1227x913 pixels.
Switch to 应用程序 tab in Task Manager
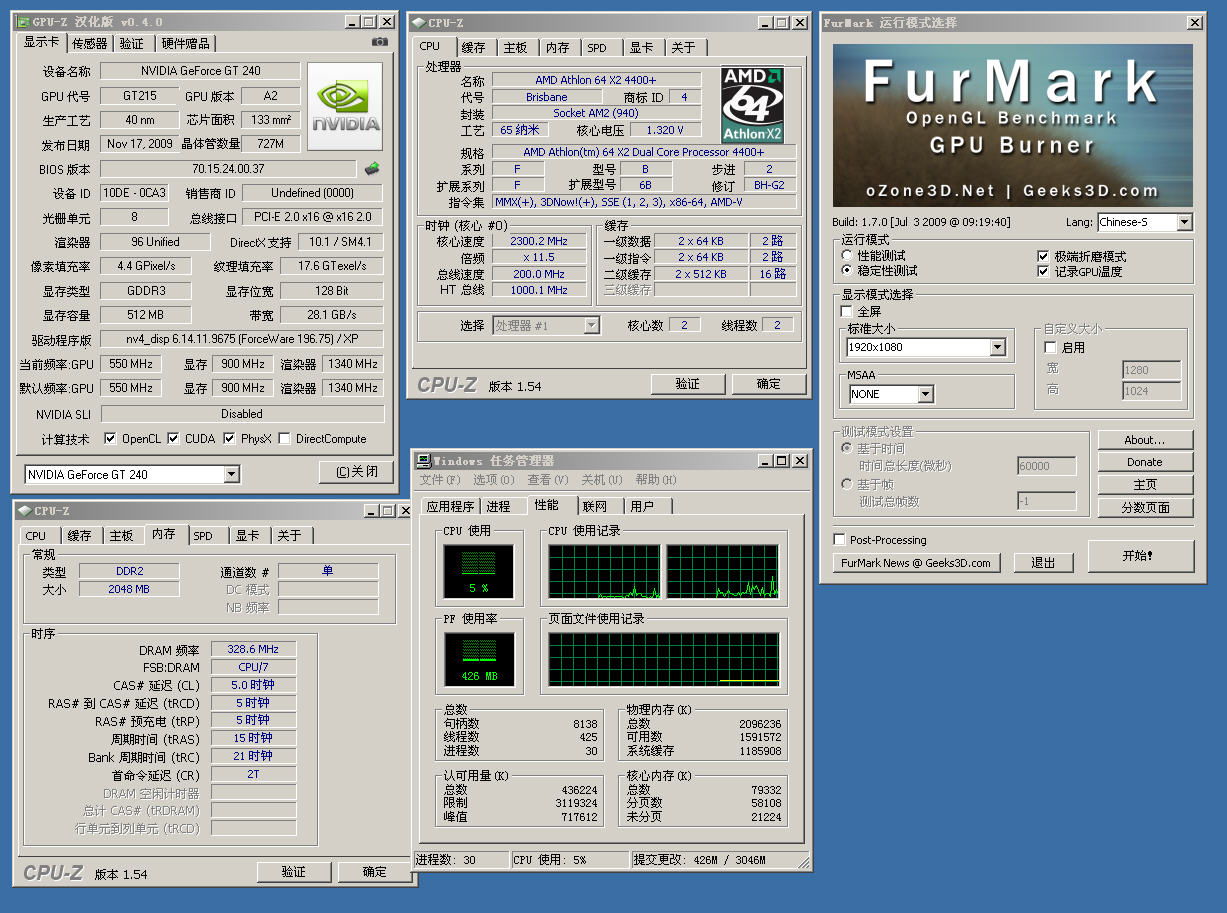click(x=450, y=507)
